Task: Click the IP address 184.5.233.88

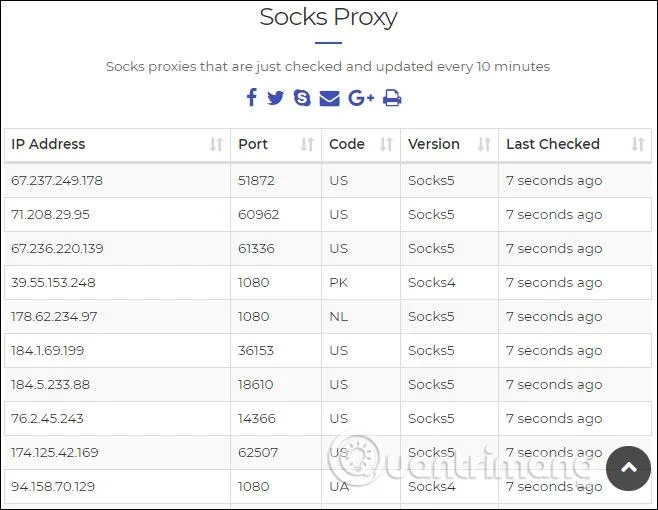Action: click(50, 384)
